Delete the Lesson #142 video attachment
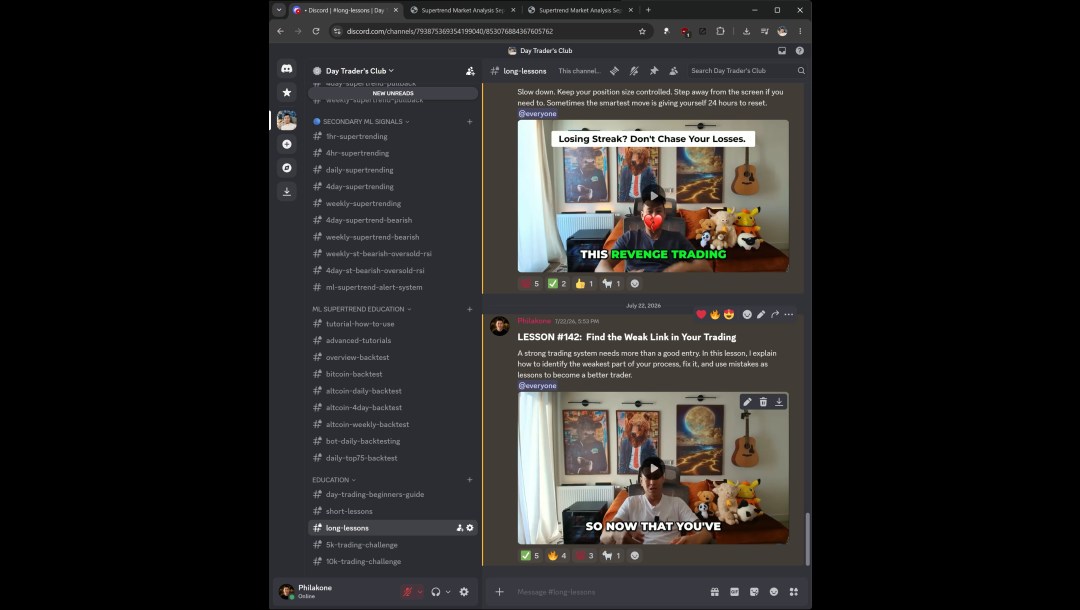Viewport: 1080px width, 610px height. coord(763,402)
